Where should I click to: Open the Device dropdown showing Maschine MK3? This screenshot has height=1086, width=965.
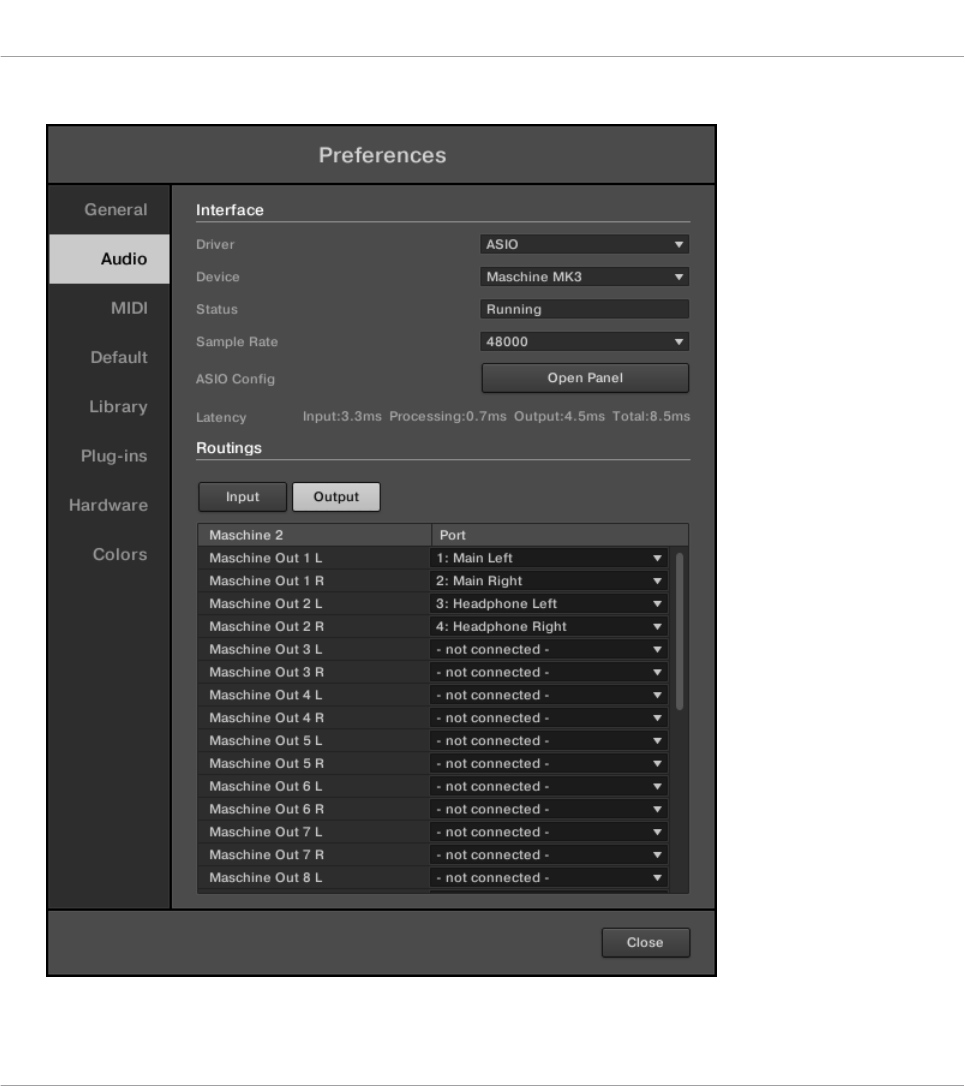(585, 277)
